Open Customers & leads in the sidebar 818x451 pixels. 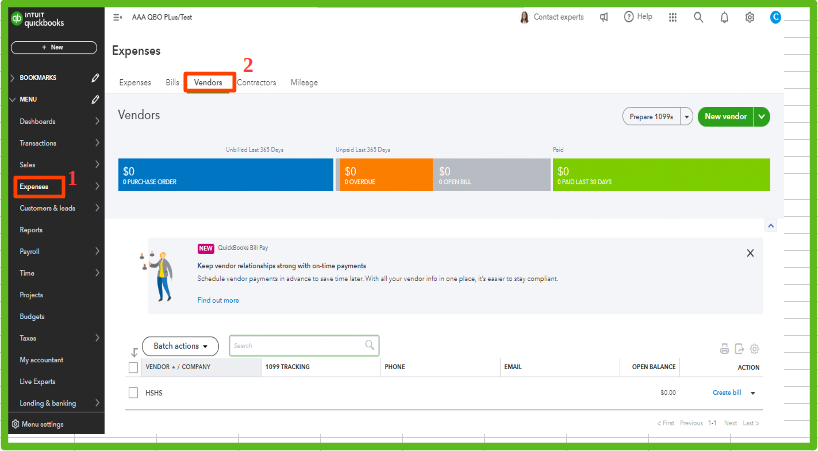point(47,208)
